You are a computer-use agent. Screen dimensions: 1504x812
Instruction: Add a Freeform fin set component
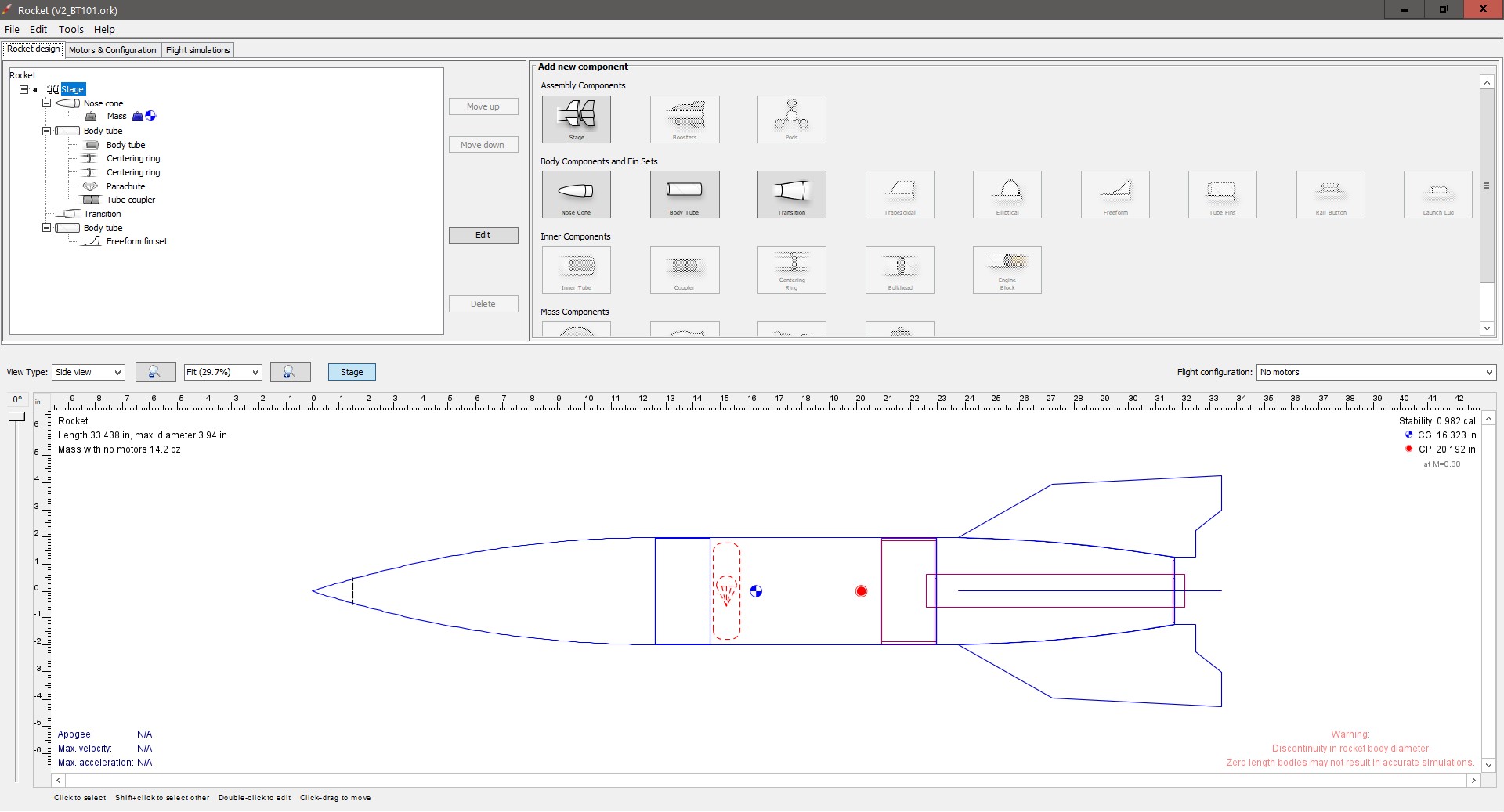point(1115,194)
